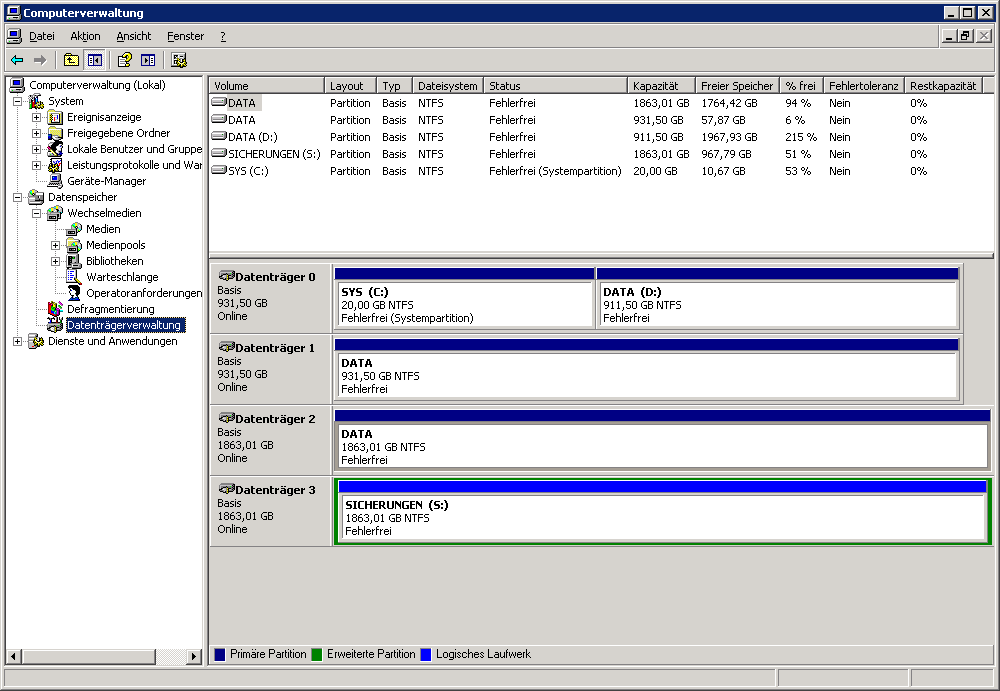Click the drive icon of SYS (C:) row
Viewport: 1000px width, 691px height.
[219, 170]
